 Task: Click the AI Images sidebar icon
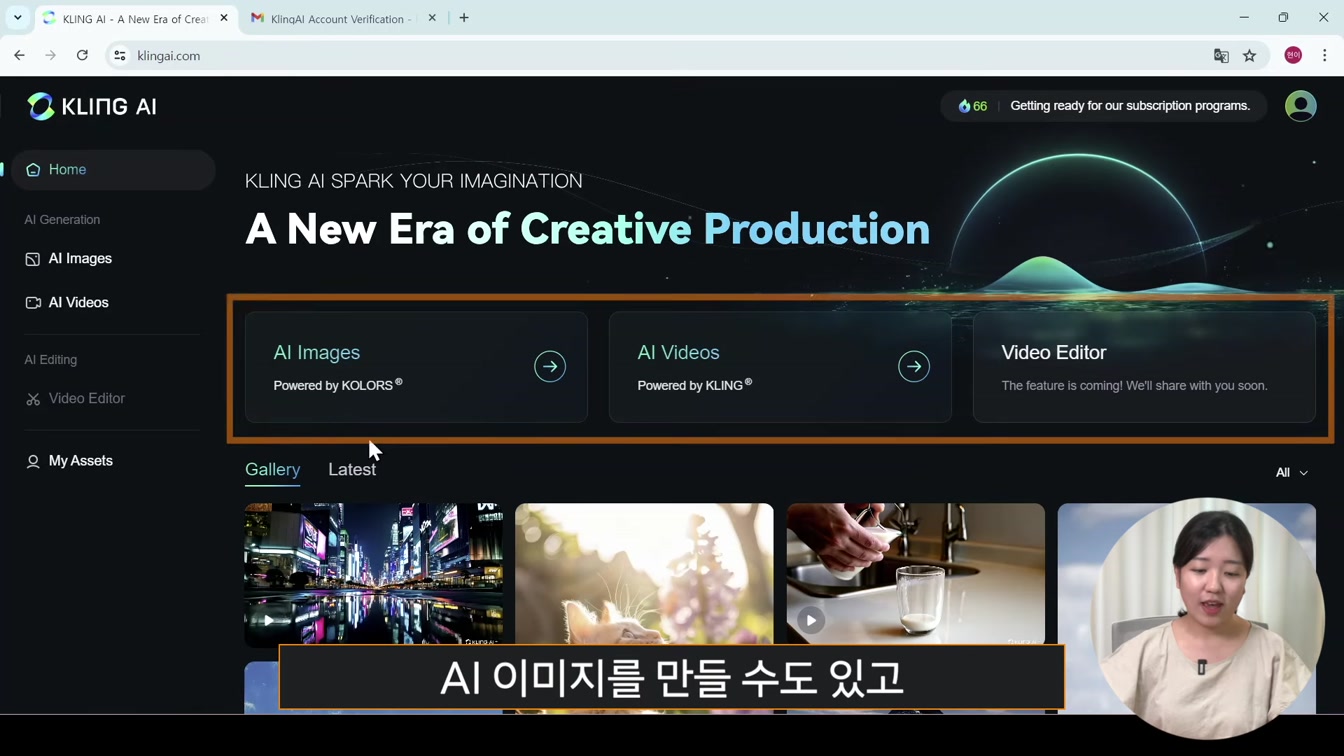tap(33, 259)
